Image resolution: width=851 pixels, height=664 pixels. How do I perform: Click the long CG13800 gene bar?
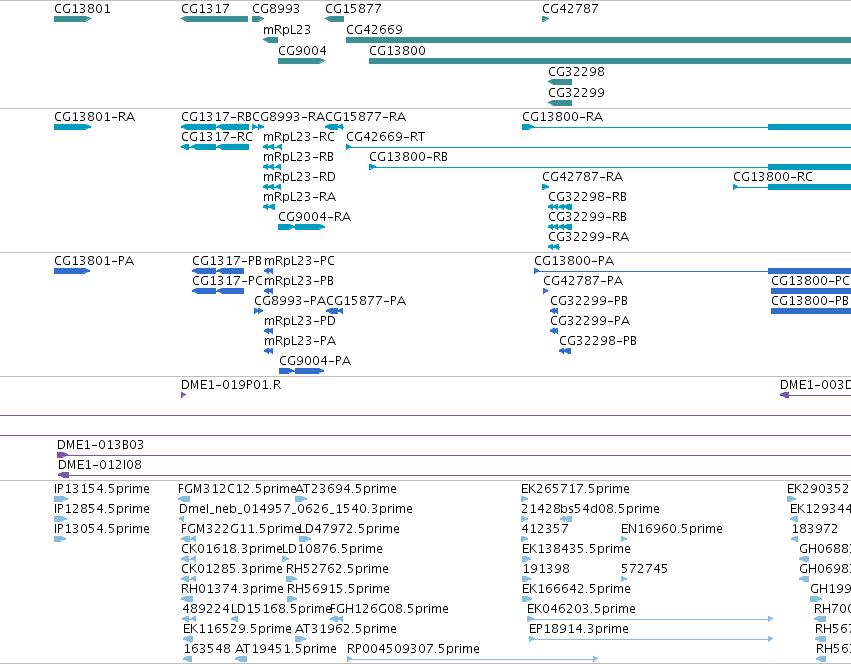(x=610, y=61)
